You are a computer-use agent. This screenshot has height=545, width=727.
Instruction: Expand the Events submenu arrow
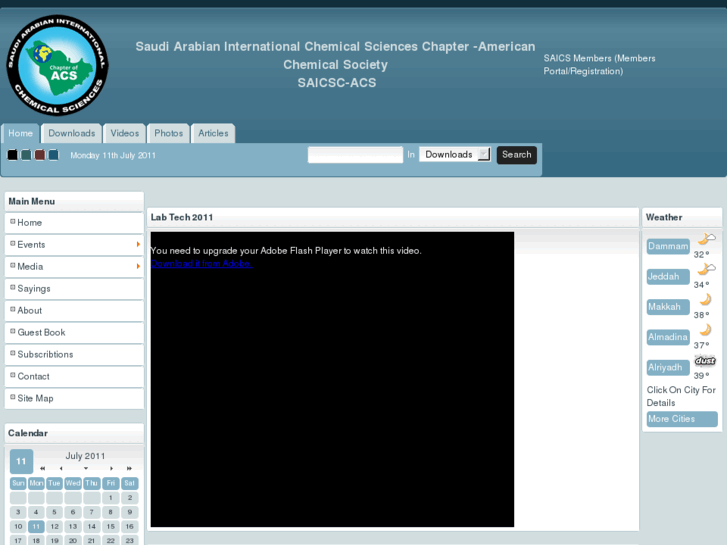click(138, 244)
